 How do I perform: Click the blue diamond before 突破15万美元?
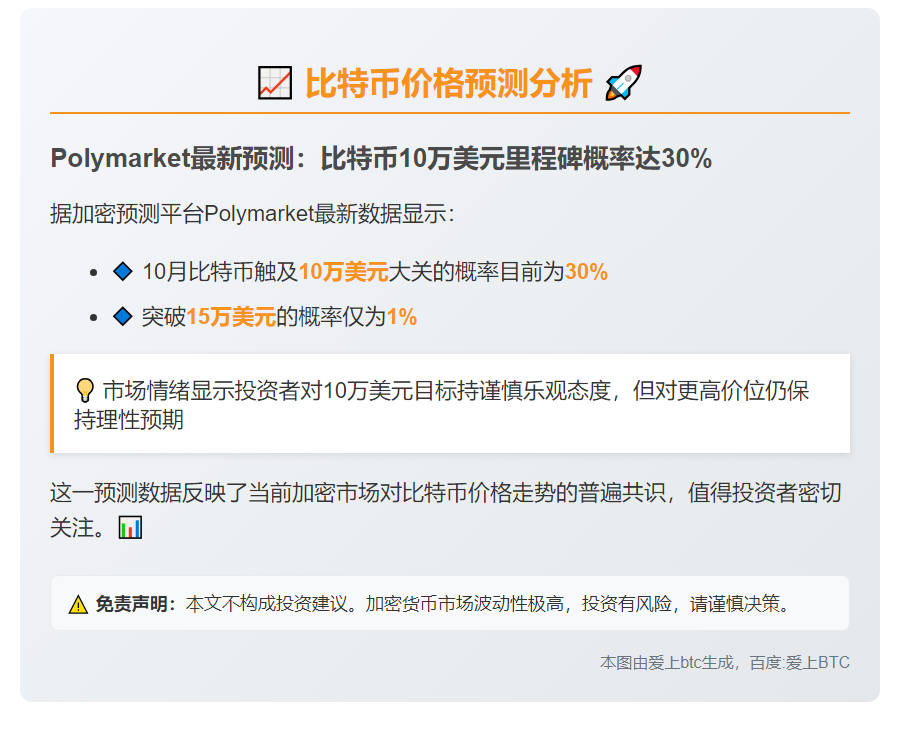coord(123,317)
